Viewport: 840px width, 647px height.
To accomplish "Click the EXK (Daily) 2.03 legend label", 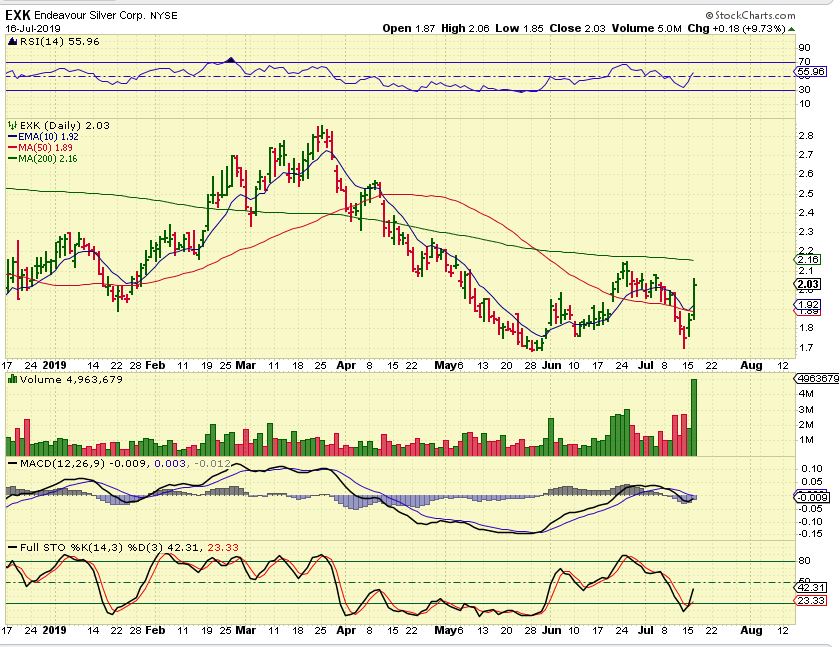I will 64,125.
